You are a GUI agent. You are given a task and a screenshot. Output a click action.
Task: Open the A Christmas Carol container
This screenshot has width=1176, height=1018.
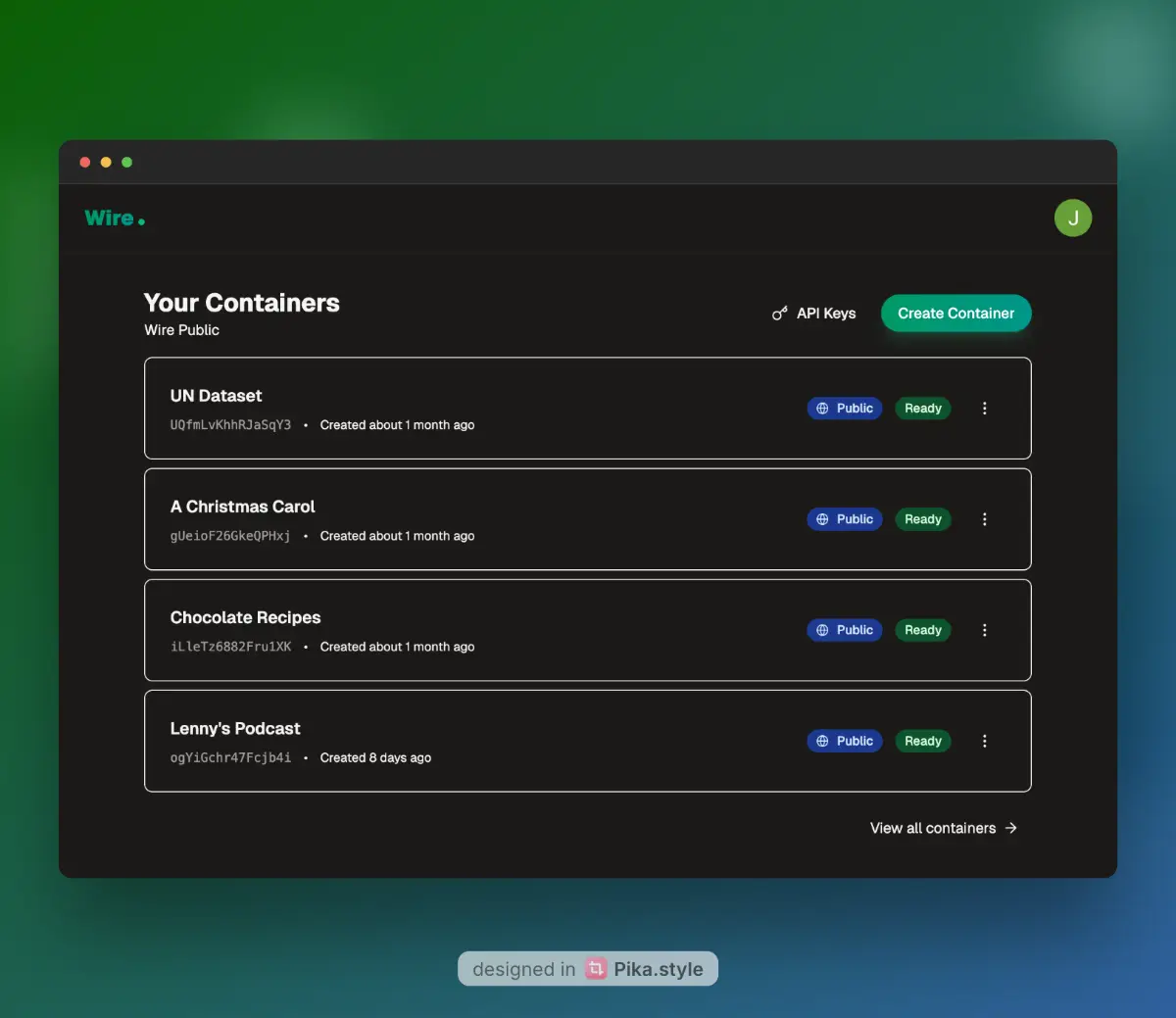click(242, 507)
